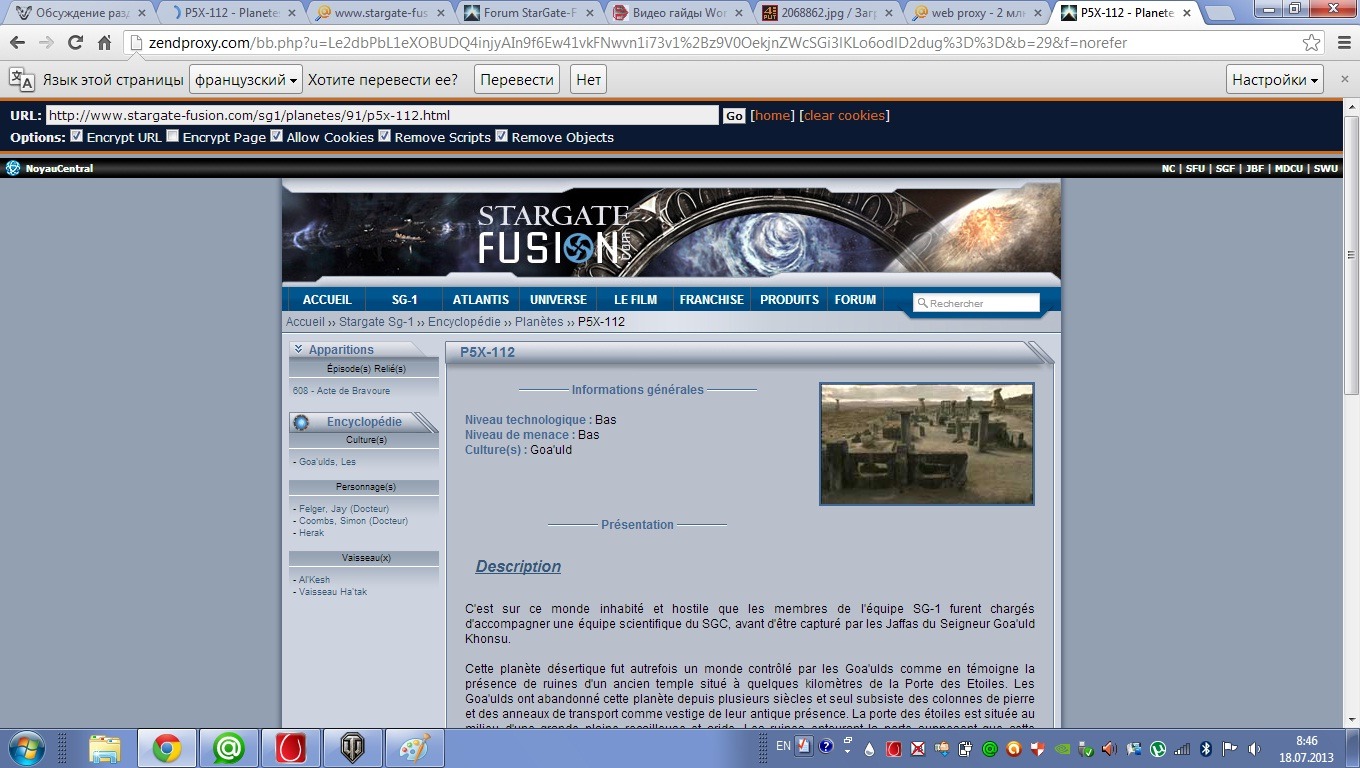Open Mail.Ru Agent from the taskbar
This screenshot has width=1360, height=768.
[228, 748]
